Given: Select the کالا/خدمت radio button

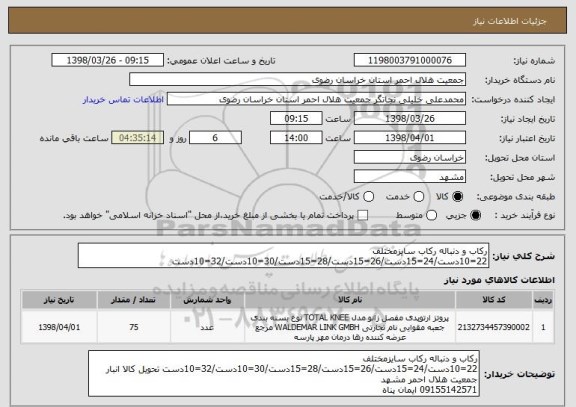Looking at the screenshot, I should click(x=368, y=197).
